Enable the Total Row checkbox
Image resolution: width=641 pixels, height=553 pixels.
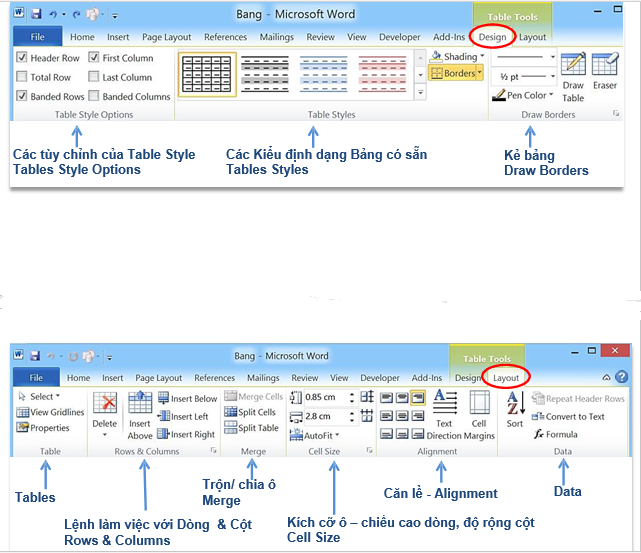(23, 77)
